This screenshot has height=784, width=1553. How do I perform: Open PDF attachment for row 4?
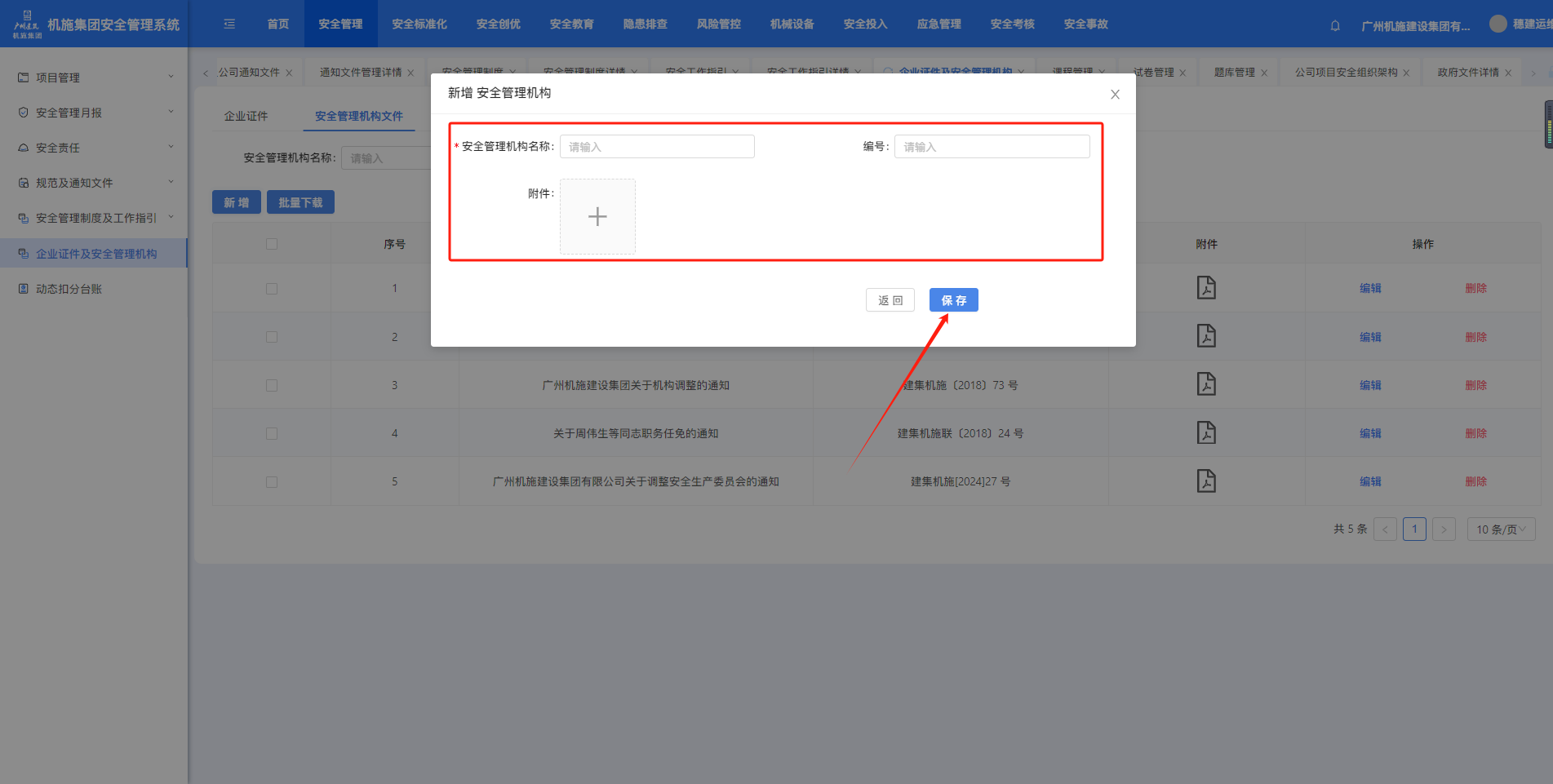1206,433
